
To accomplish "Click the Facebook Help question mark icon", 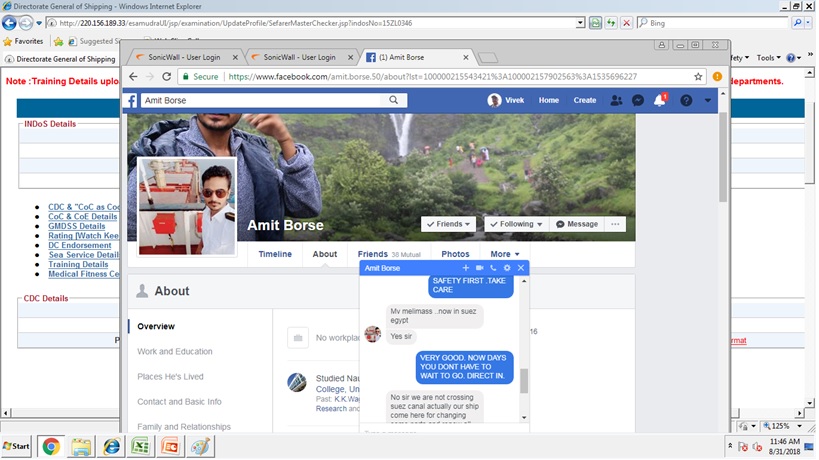I will click(x=686, y=101).
